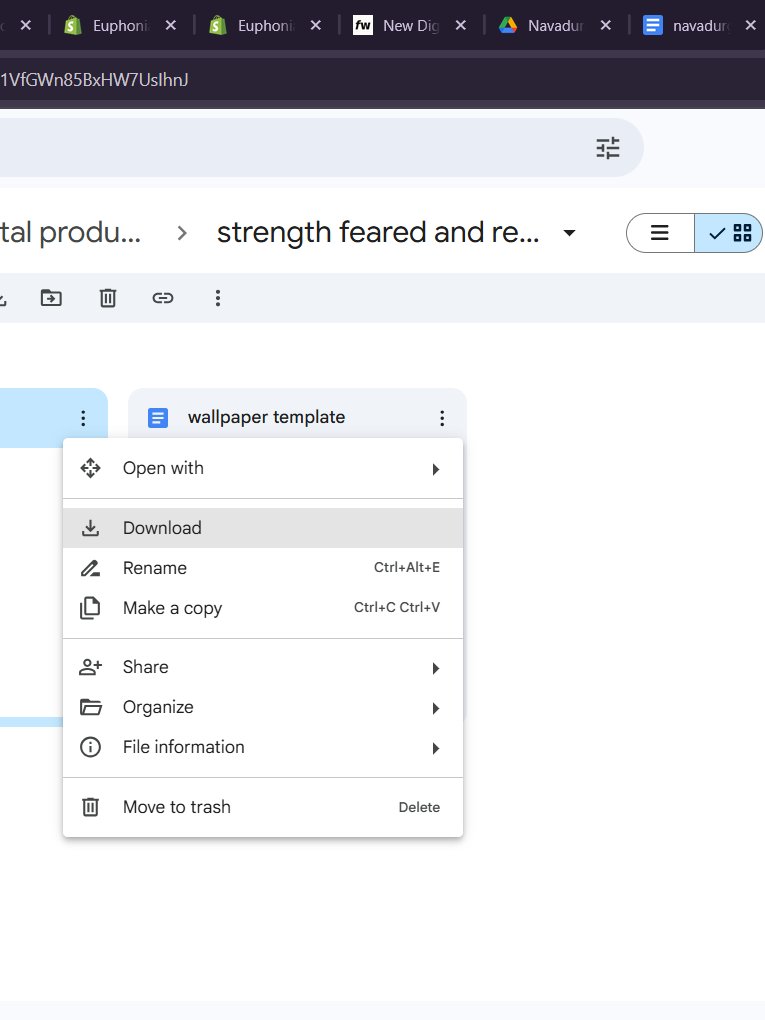Click the Move to folder toolbar icon
The width and height of the screenshot is (765, 1020).
pyautogui.click(x=51, y=297)
